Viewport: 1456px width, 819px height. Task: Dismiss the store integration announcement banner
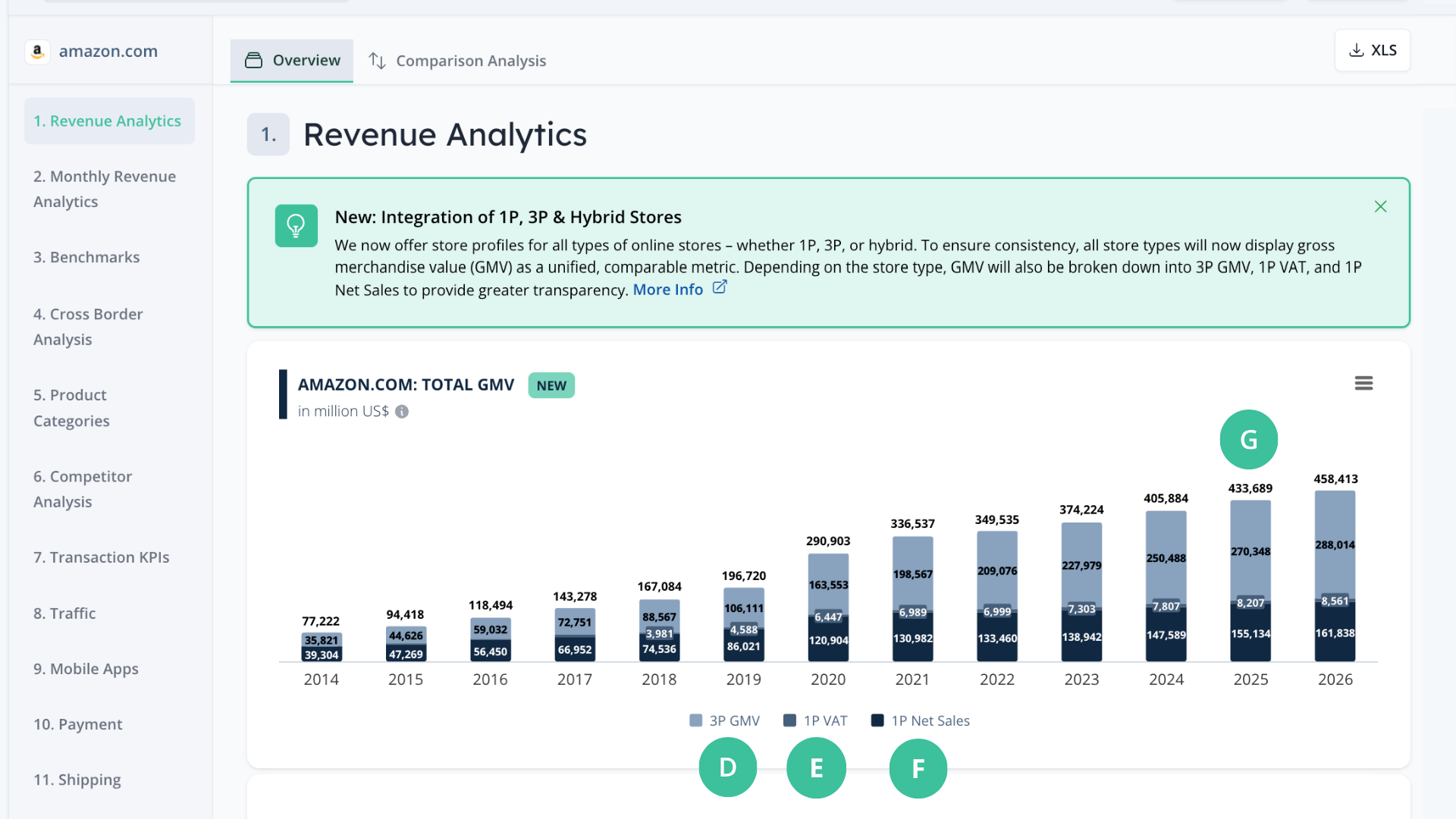point(1380,206)
